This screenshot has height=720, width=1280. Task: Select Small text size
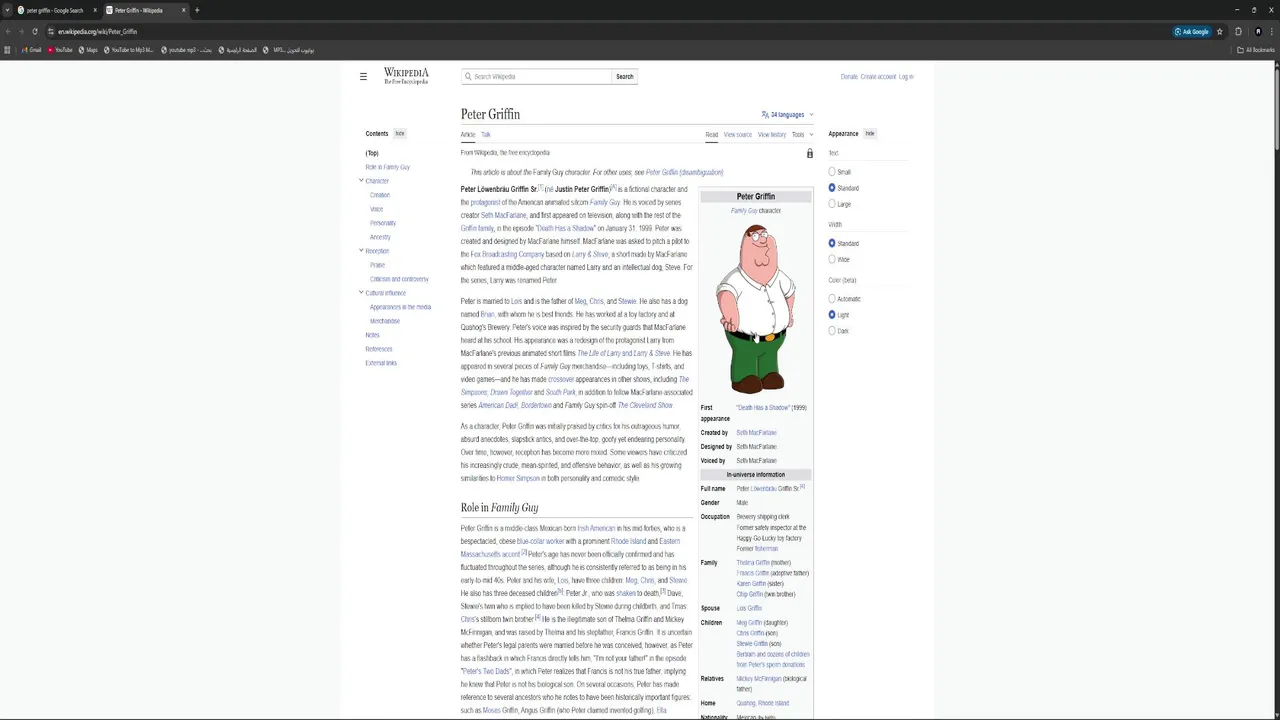coord(832,172)
